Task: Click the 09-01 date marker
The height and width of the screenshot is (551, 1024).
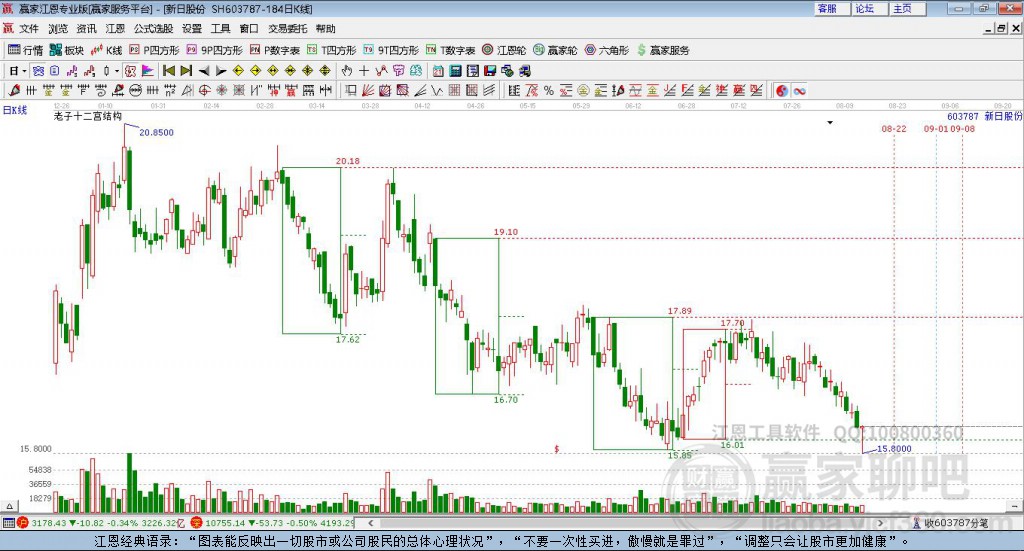Action: pos(936,129)
